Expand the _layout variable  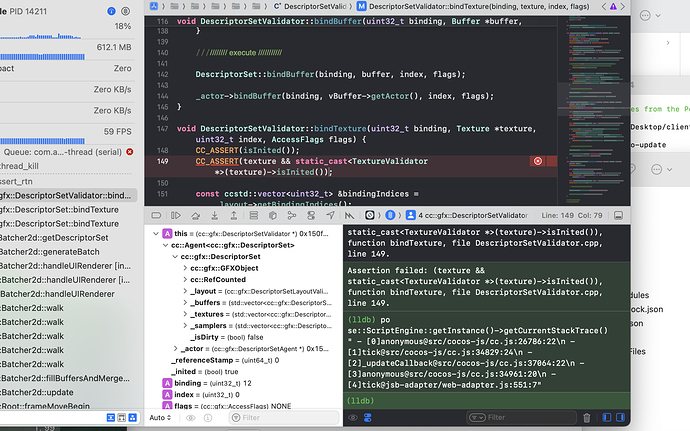tap(185, 291)
